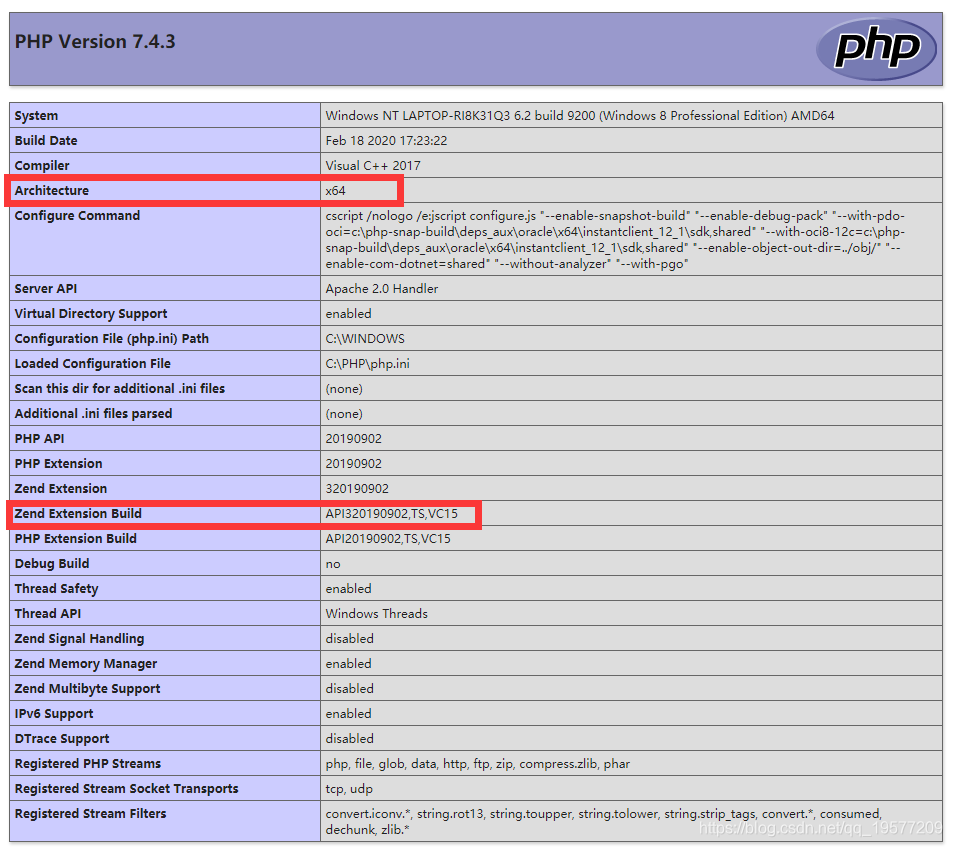
Task: Select the '320190902' Zend Extension value
Action: [357, 488]
